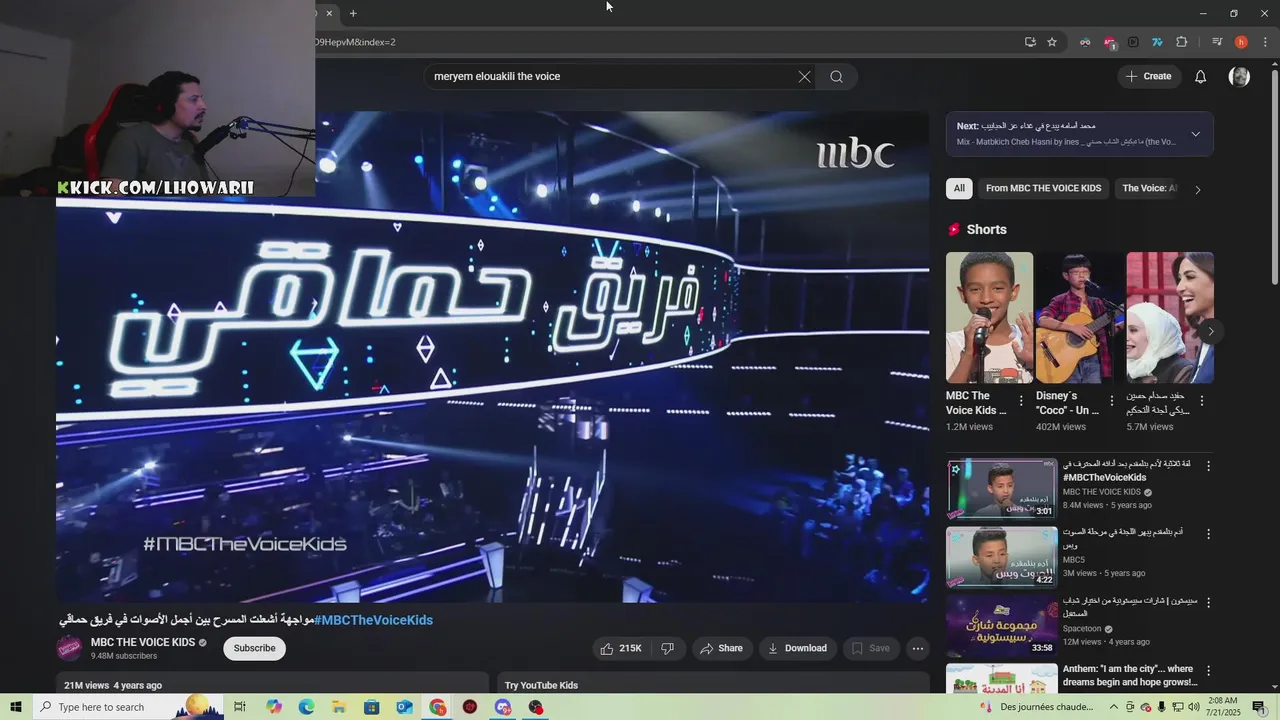Image resolution: width=1280 pixels, height=720 pixels.
Task: Clear the YouTube search text with X
Action: pos(804,77)
